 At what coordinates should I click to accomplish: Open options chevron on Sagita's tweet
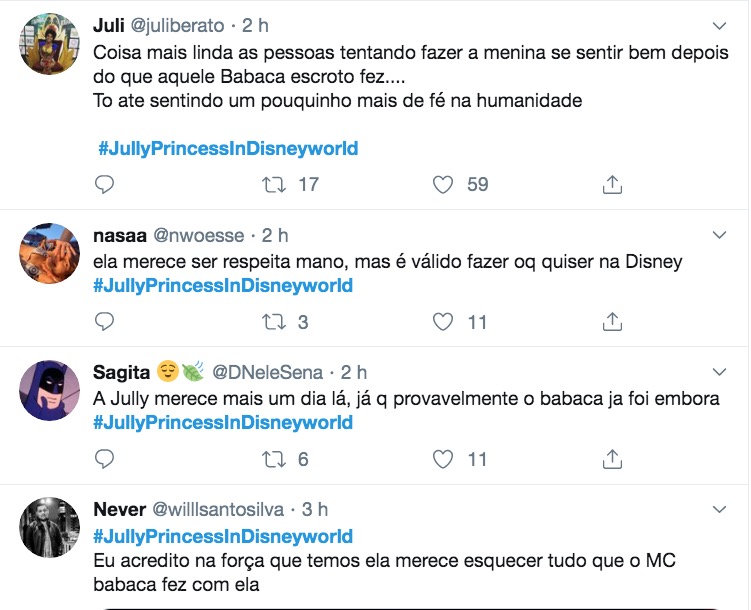pyautogui.click(x=719, y=373)
